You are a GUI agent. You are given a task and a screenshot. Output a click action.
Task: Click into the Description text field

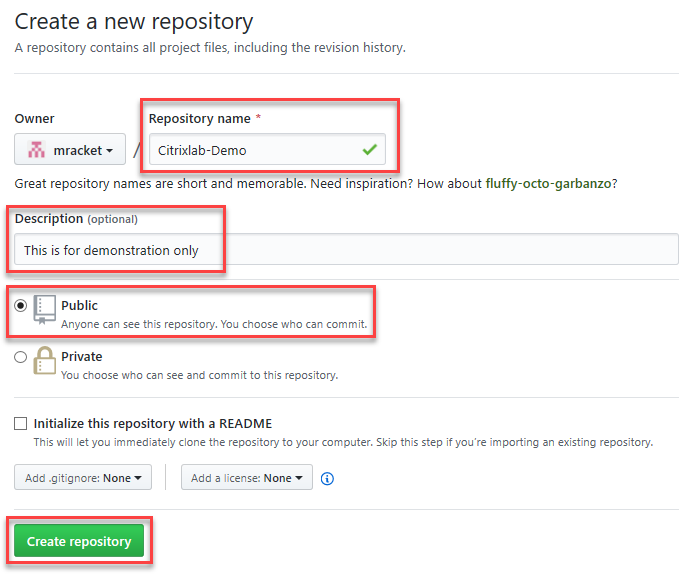point(346,249)
